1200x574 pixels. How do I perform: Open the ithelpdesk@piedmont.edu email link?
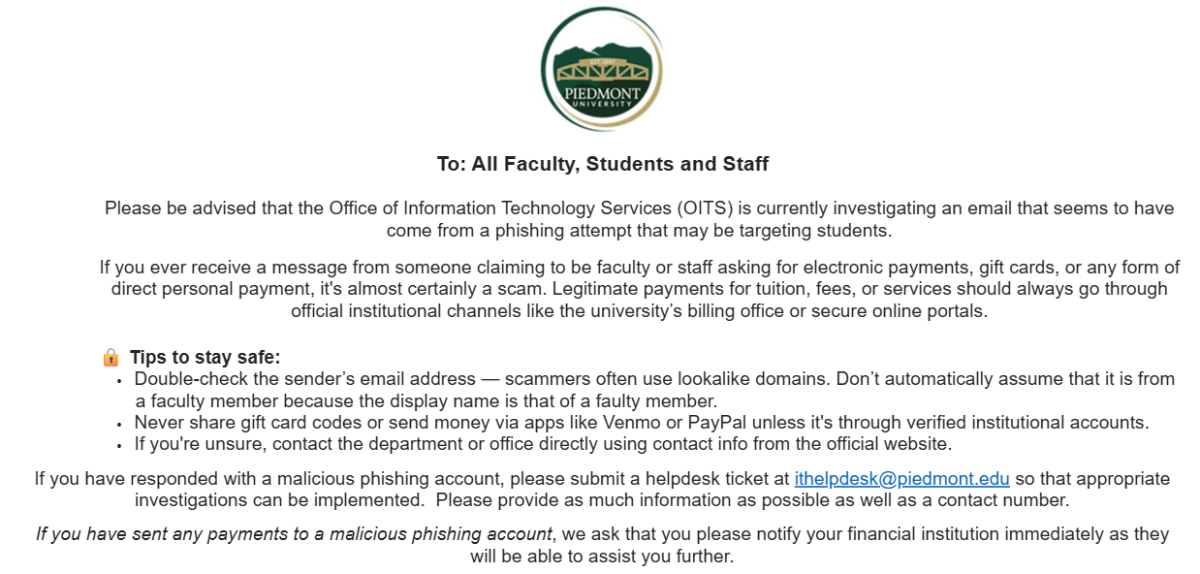(x=902, y=478)
